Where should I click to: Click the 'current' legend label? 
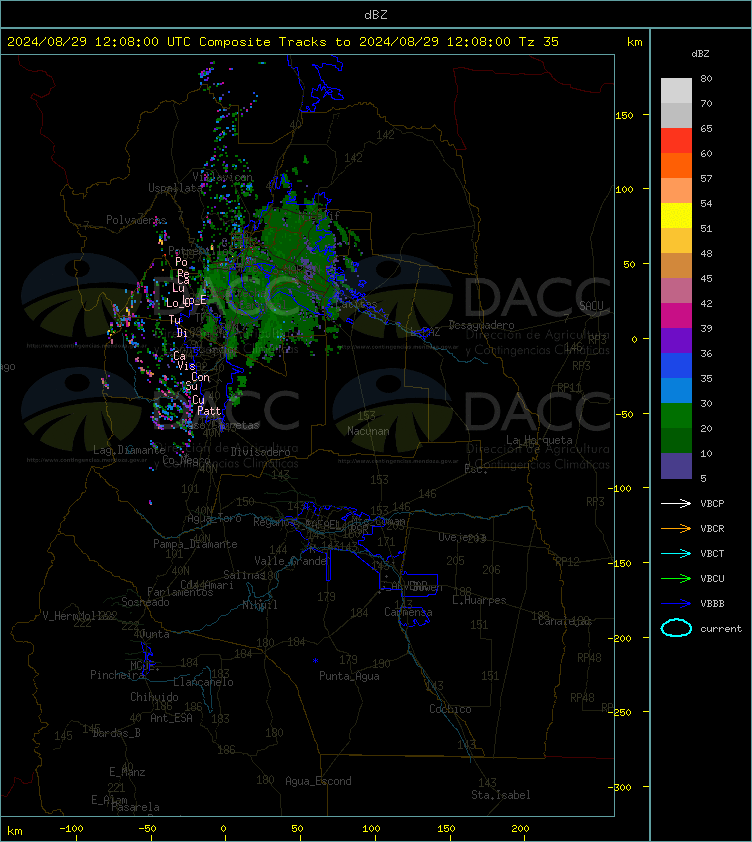pyautogui.click(x=721, y=629)
